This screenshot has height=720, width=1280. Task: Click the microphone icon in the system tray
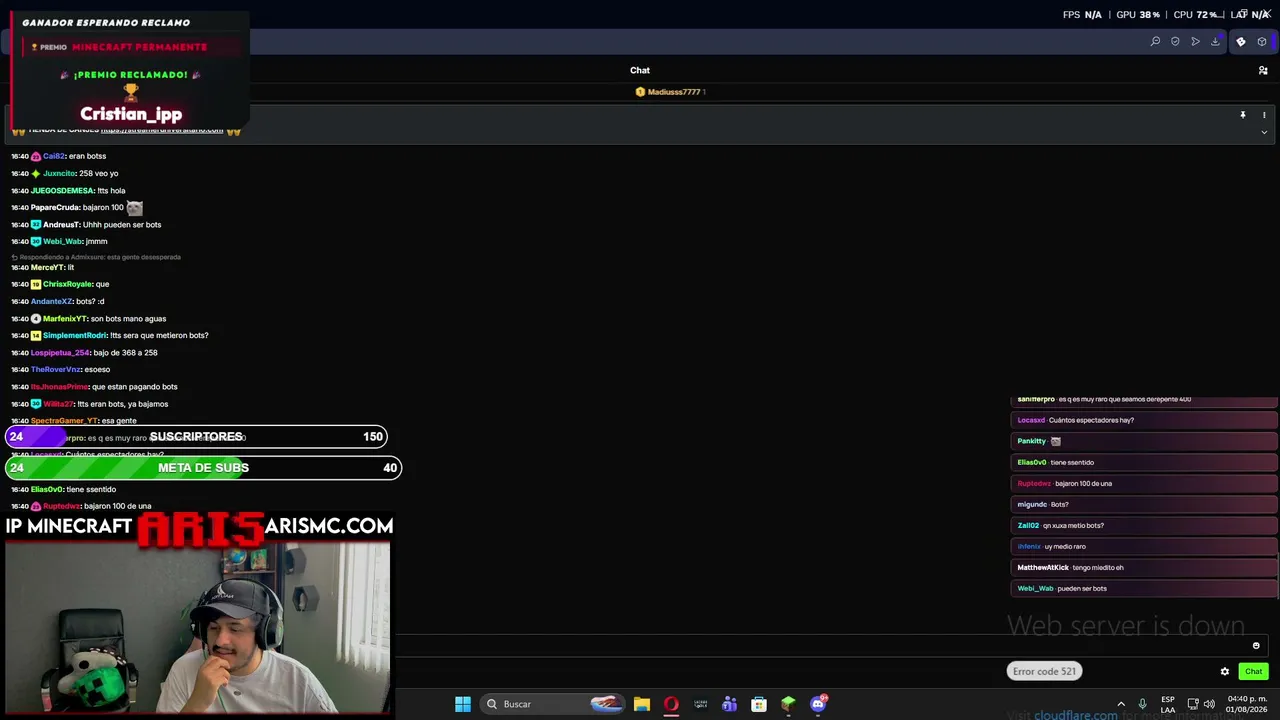coord(1142,704)
